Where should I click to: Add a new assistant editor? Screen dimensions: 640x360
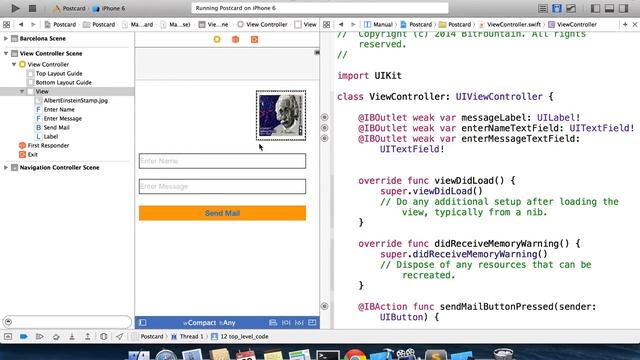(x=625, y=24)
